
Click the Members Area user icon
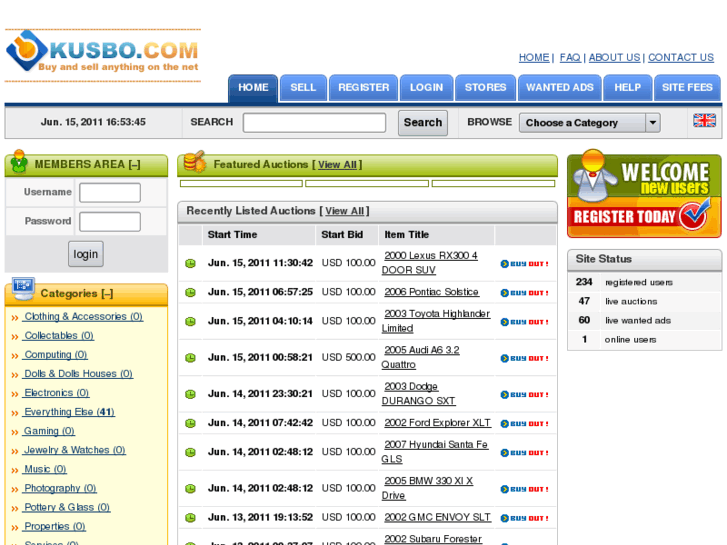click(x=19, y=161)
